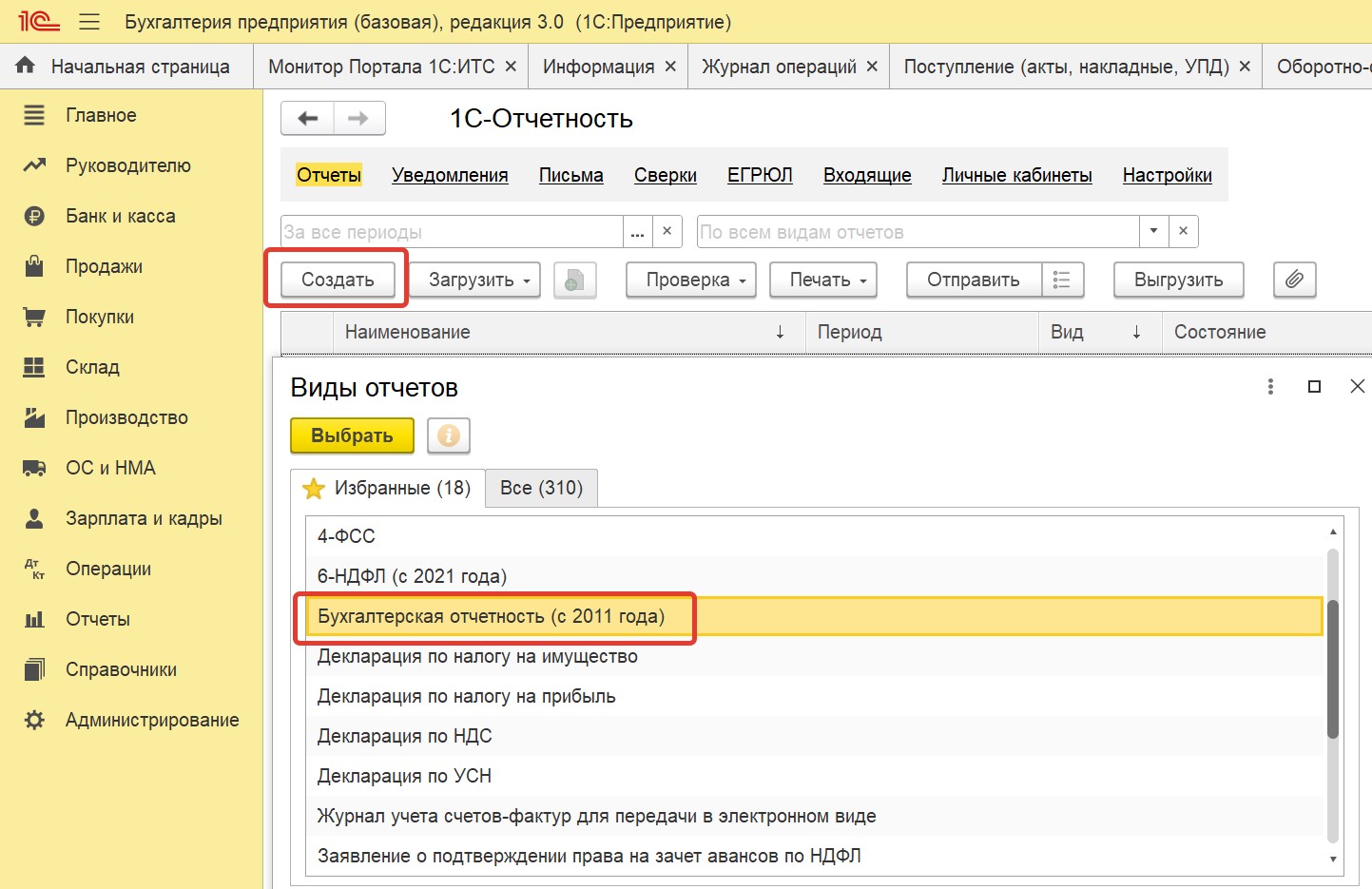Image resolution: width=1372 pixels, height=889 pixels.
Task: Open the report type filter dropdown arrow
Action: tap(1153, 231)
